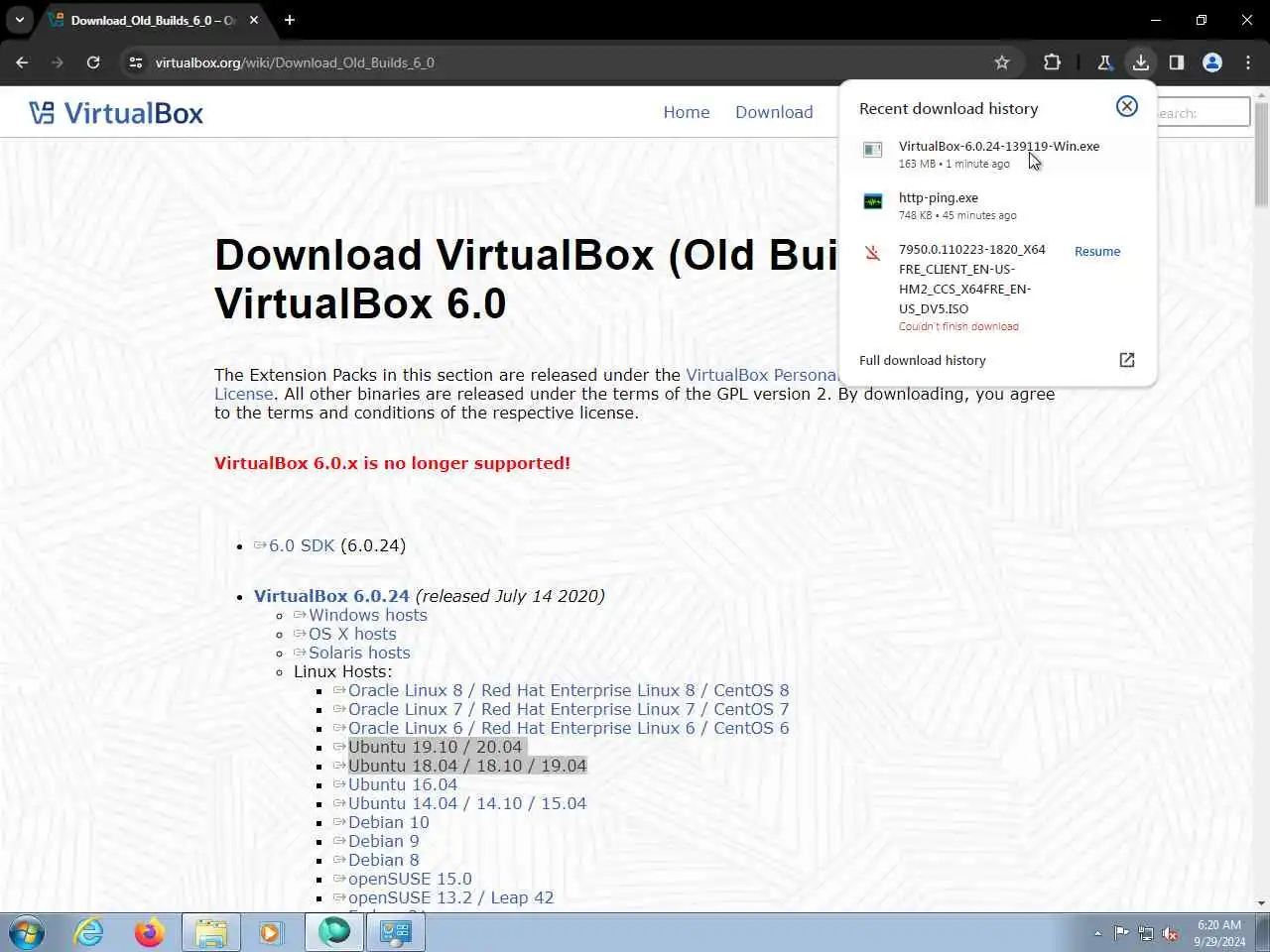Open the VirtualBox 6.0.24 link
Screen dimensions: 1270x952
[x=331, y=596]
